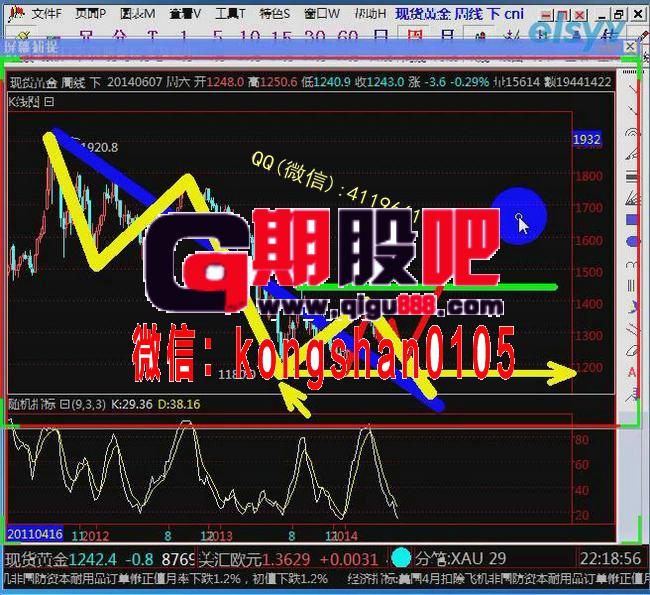
Task: Select the concentric arcs drawing tool
Action: click(x=633, y=133)
